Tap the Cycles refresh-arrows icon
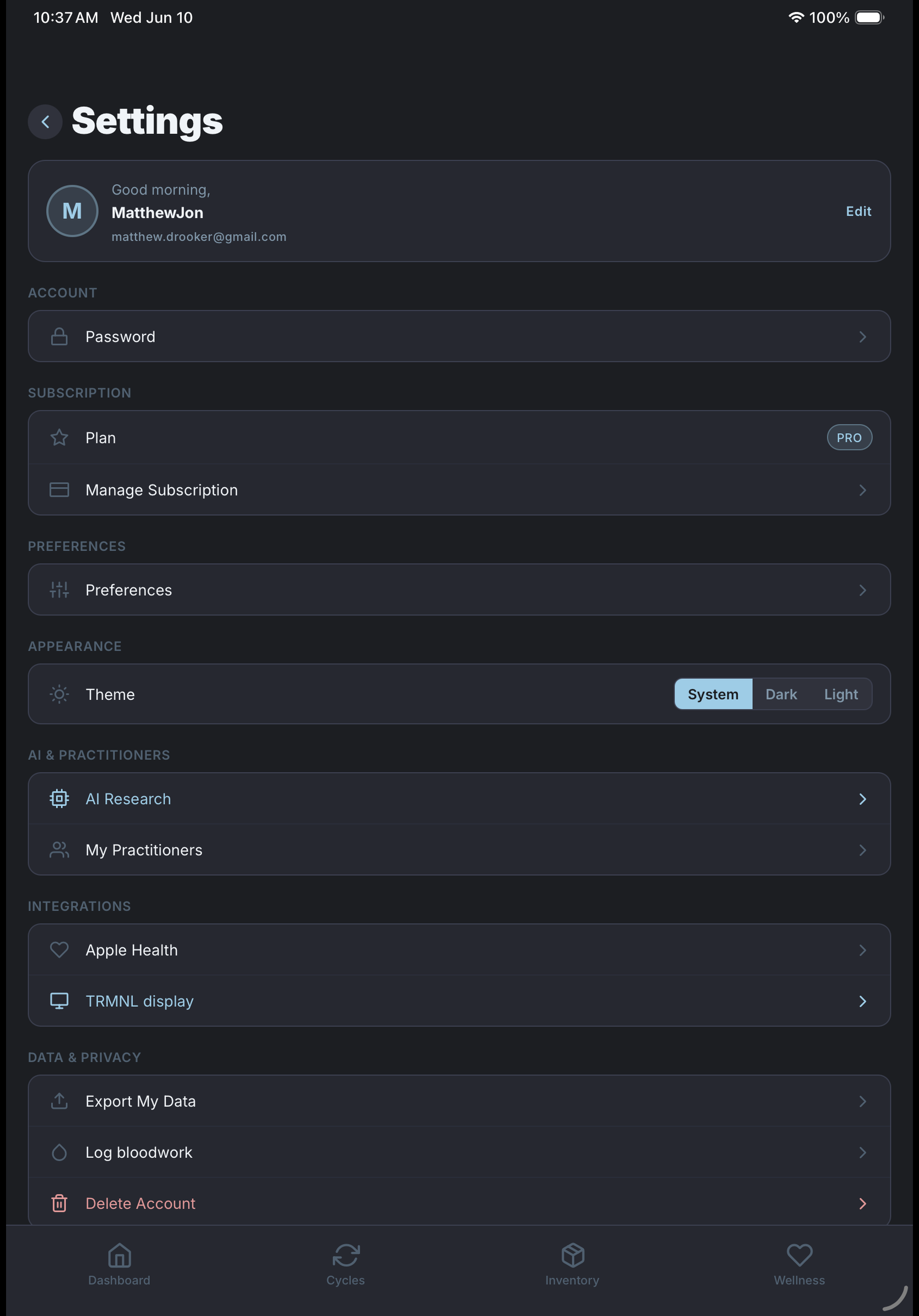 [346, 1255]
